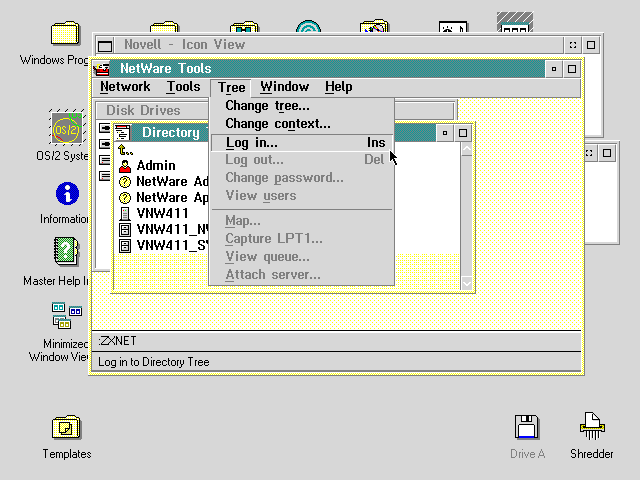Click the VNW411_N volume cabinet icon
Screen dimensions: 640x480
125,229
